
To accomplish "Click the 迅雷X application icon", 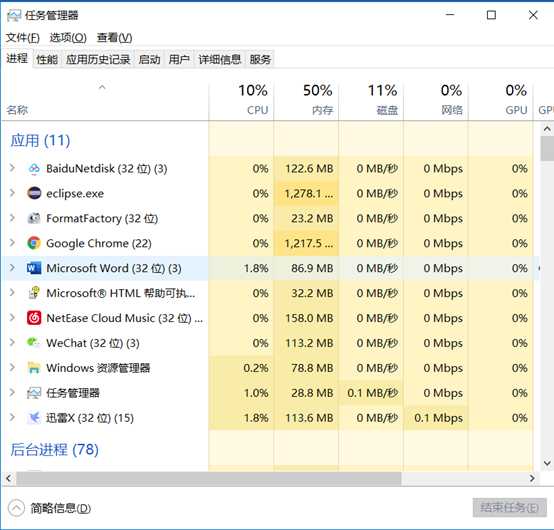I will (34, 418).
